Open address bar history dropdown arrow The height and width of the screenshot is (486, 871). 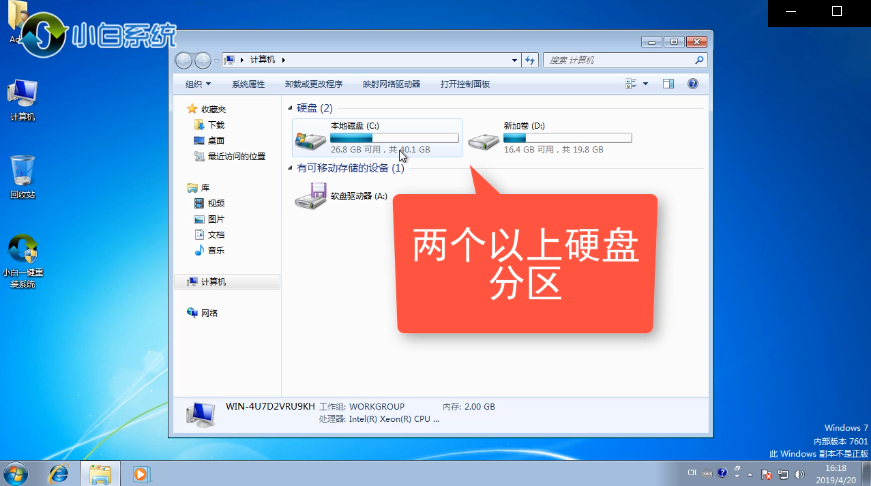click(x=514, y=60)
